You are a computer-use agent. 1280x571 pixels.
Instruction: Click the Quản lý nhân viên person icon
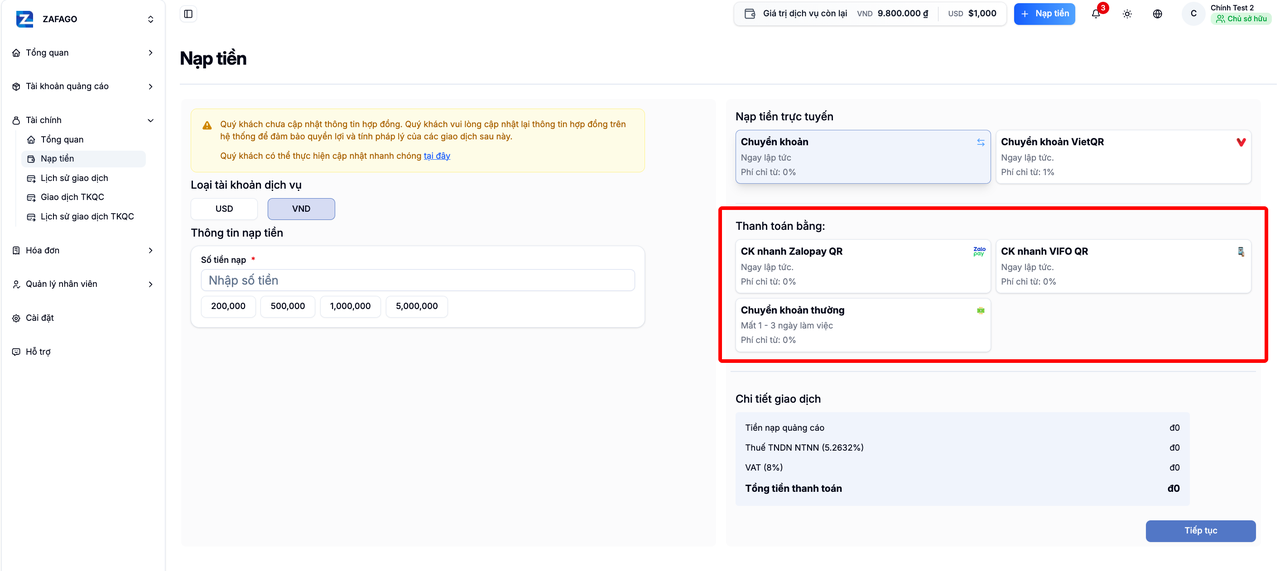click(x=16, y=285)
